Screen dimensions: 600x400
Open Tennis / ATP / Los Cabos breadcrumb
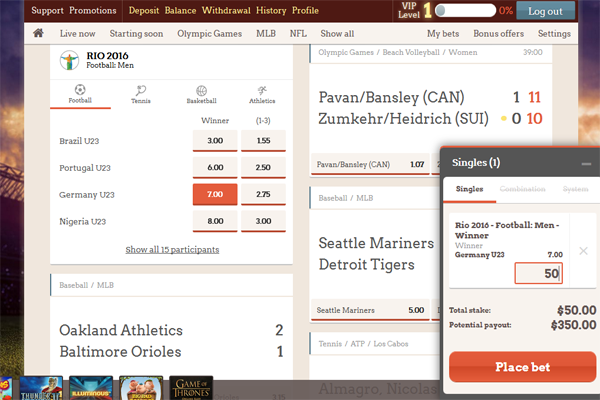[363, 344]
